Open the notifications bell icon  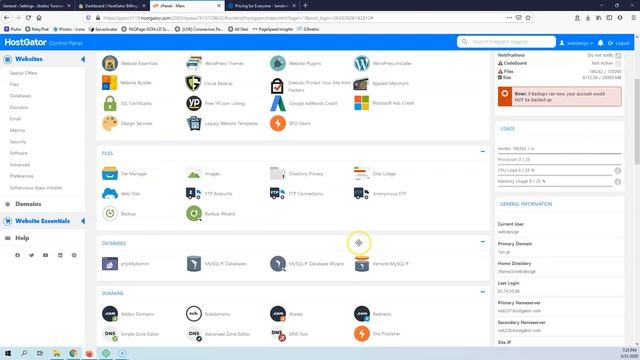pyautogui.click(x=600, y=43)
